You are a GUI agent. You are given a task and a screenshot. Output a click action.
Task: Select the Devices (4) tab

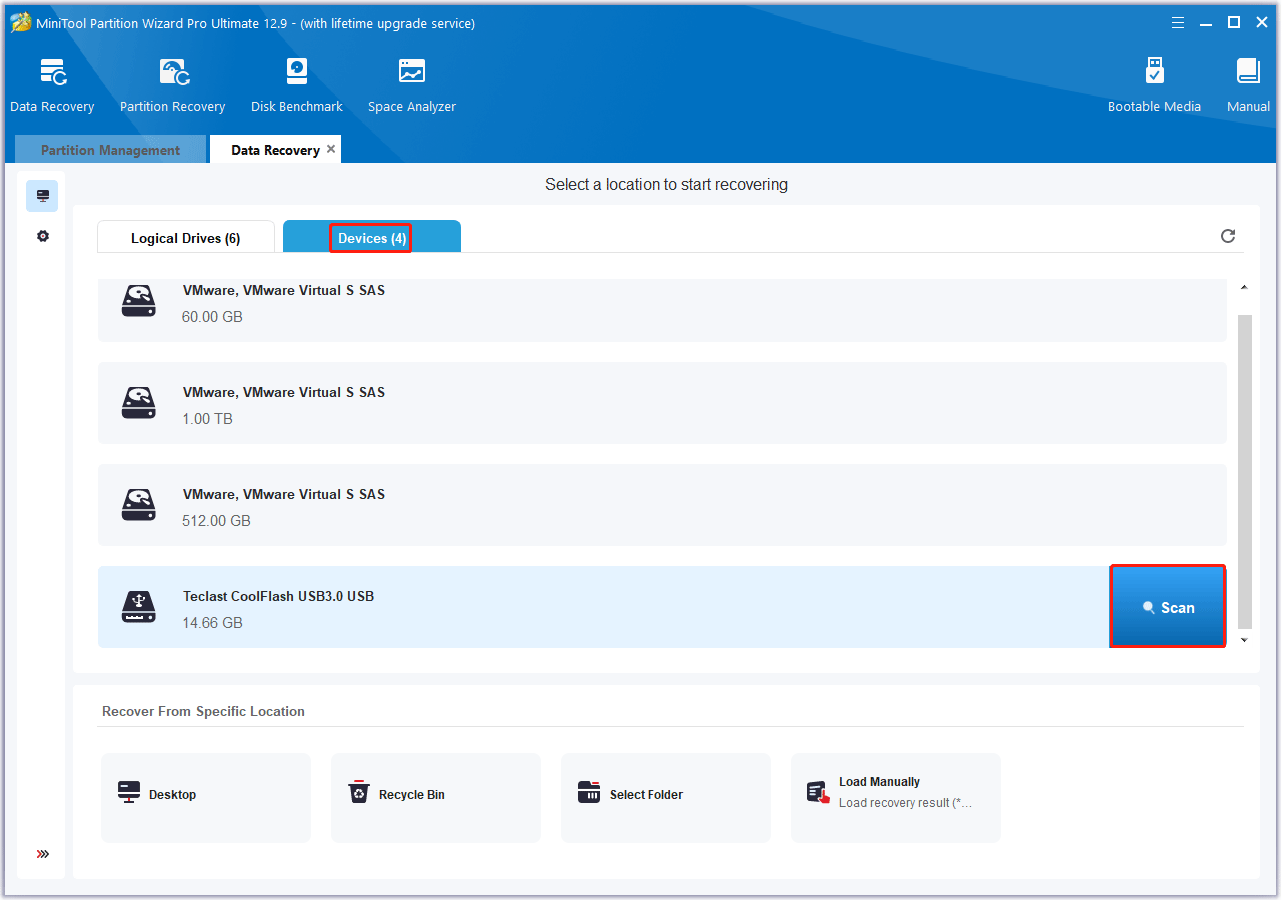pos(371,238)
